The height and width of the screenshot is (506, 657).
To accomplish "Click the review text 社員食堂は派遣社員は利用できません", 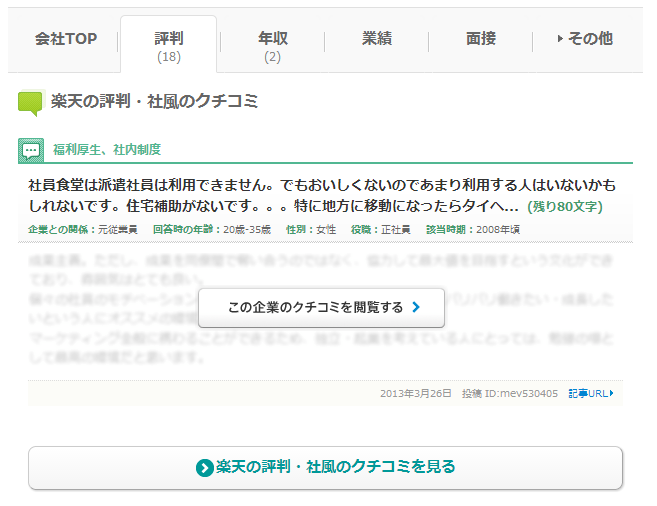I will (151, 185).
